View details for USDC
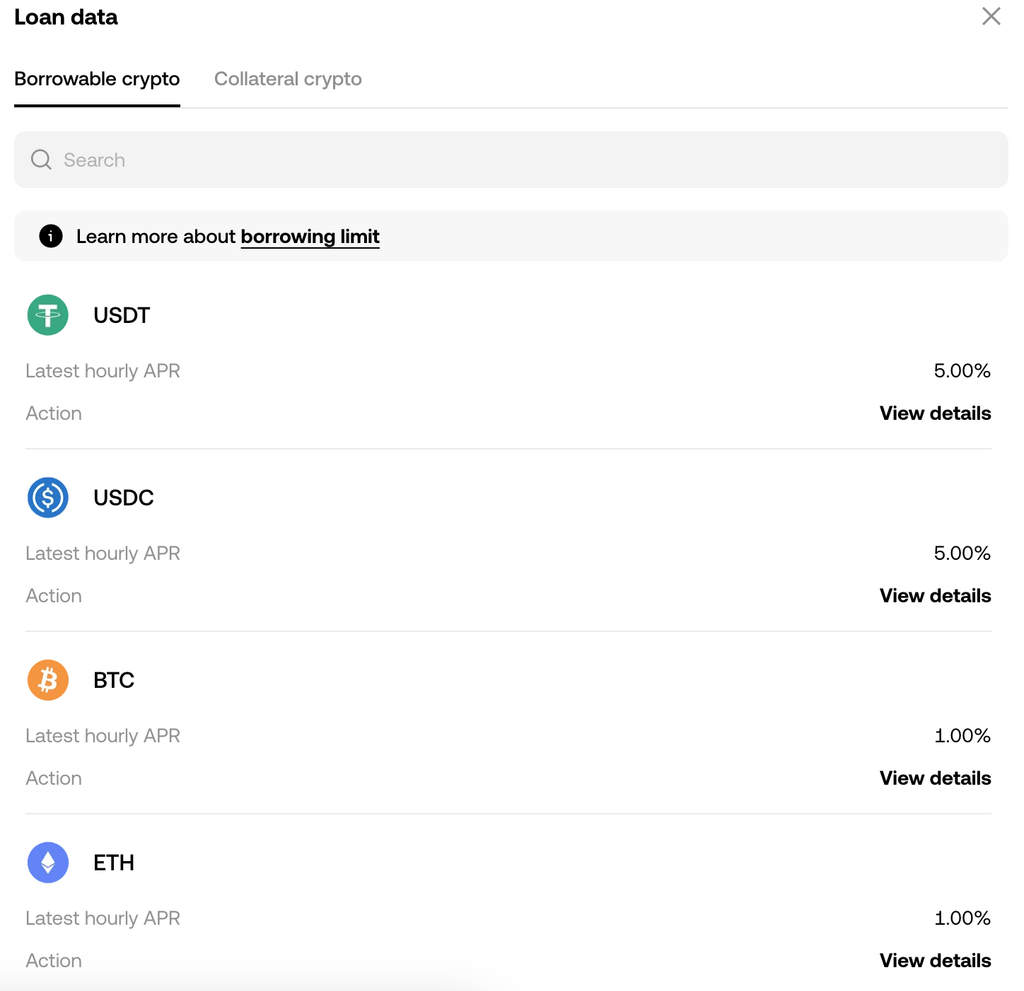 (x=935, y=595)
